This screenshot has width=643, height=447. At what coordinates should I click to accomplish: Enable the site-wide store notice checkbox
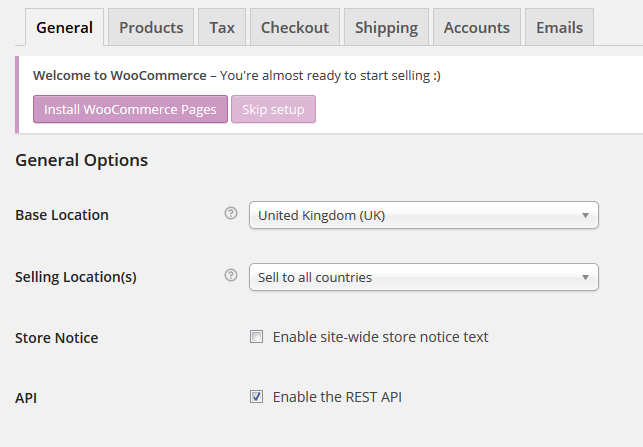point(257,337)
